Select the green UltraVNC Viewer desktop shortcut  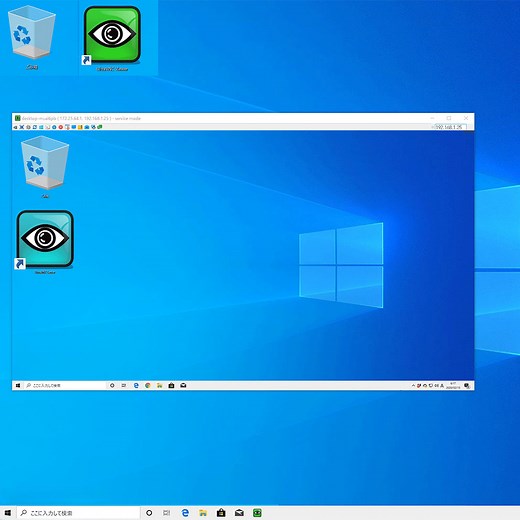pos(112,38)
